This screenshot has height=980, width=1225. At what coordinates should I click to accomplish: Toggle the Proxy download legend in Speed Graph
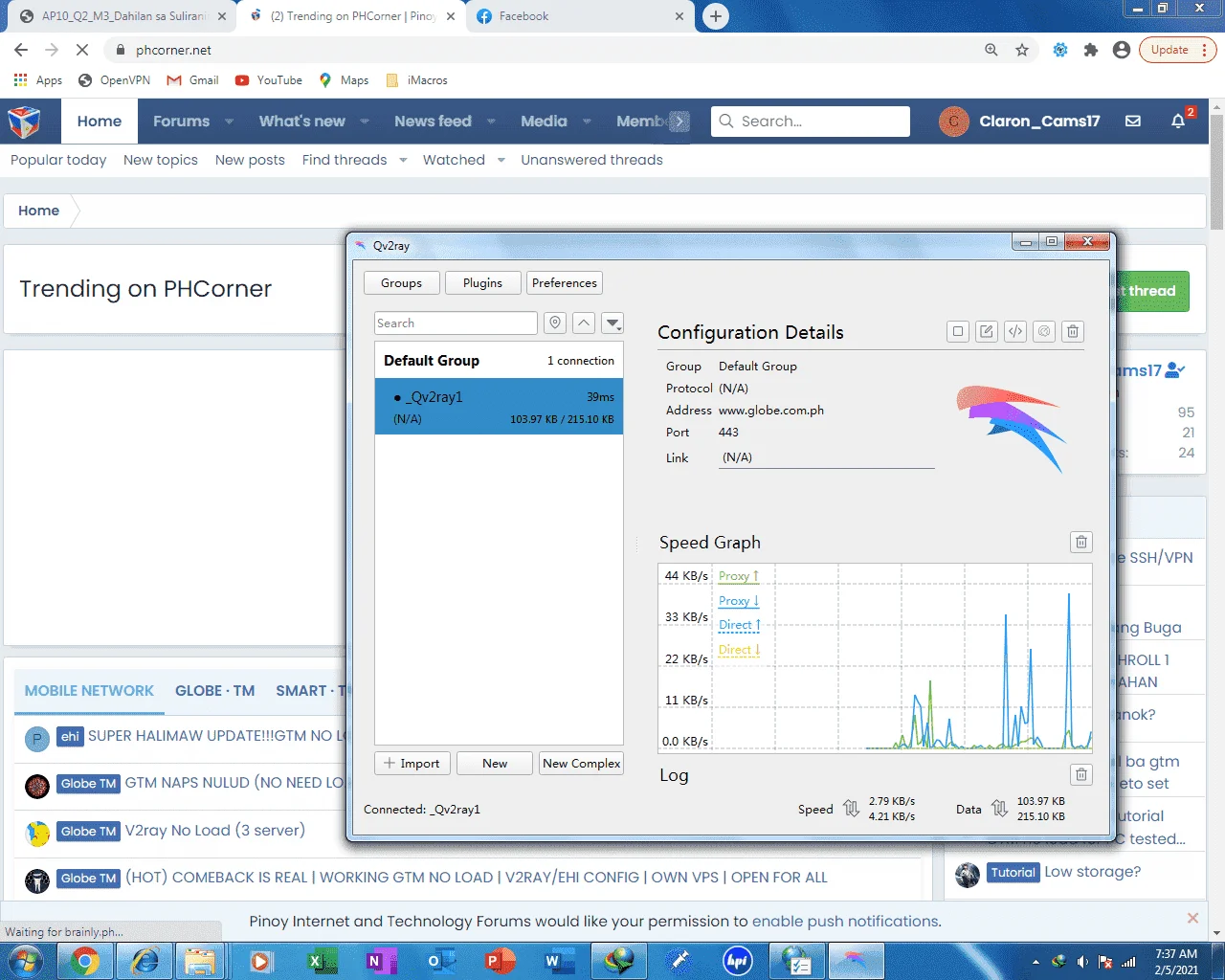coord(739,601)
